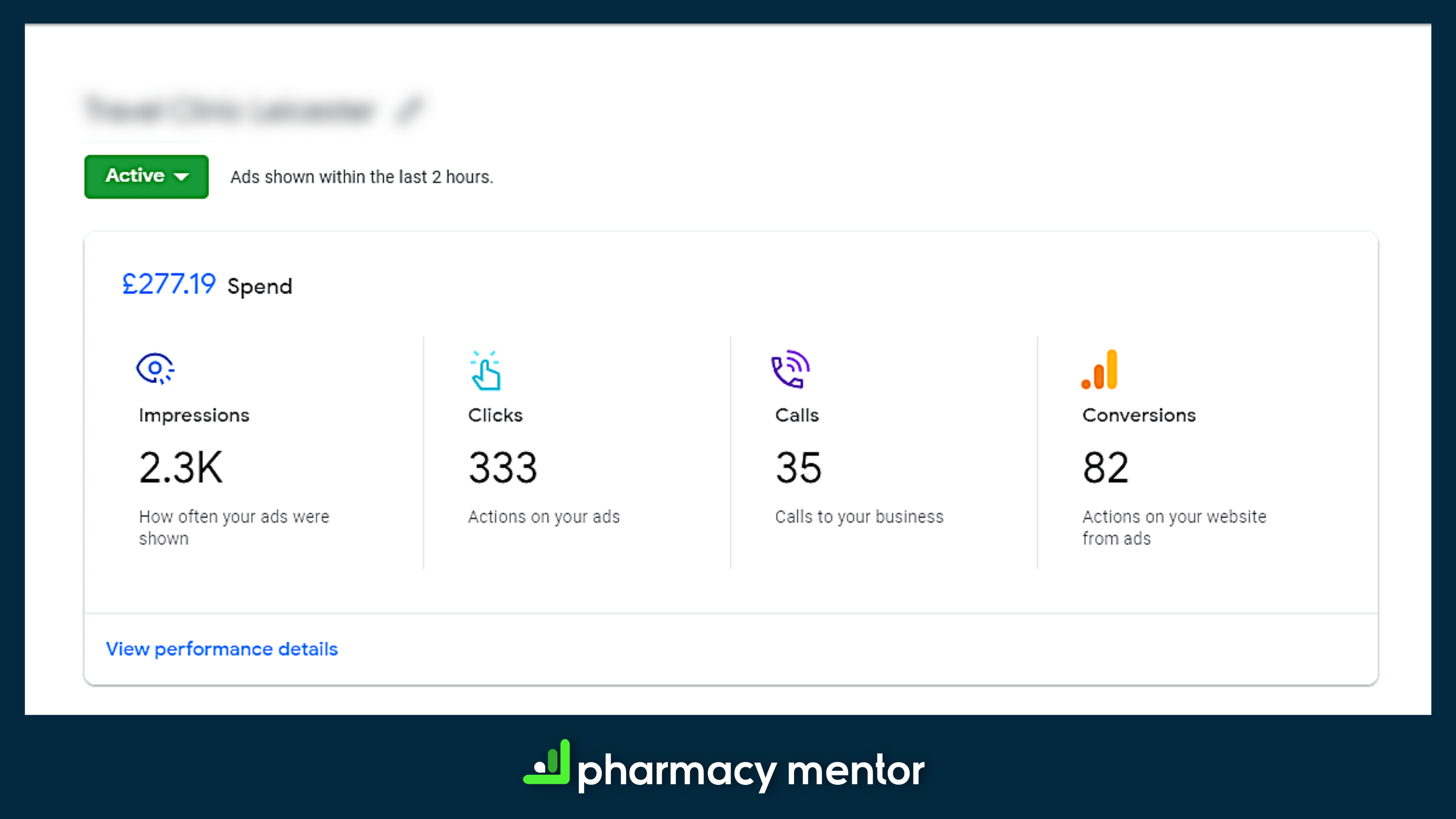Open the Active status dropdown
1456x819 pixels.
click(x=146, y=176)
